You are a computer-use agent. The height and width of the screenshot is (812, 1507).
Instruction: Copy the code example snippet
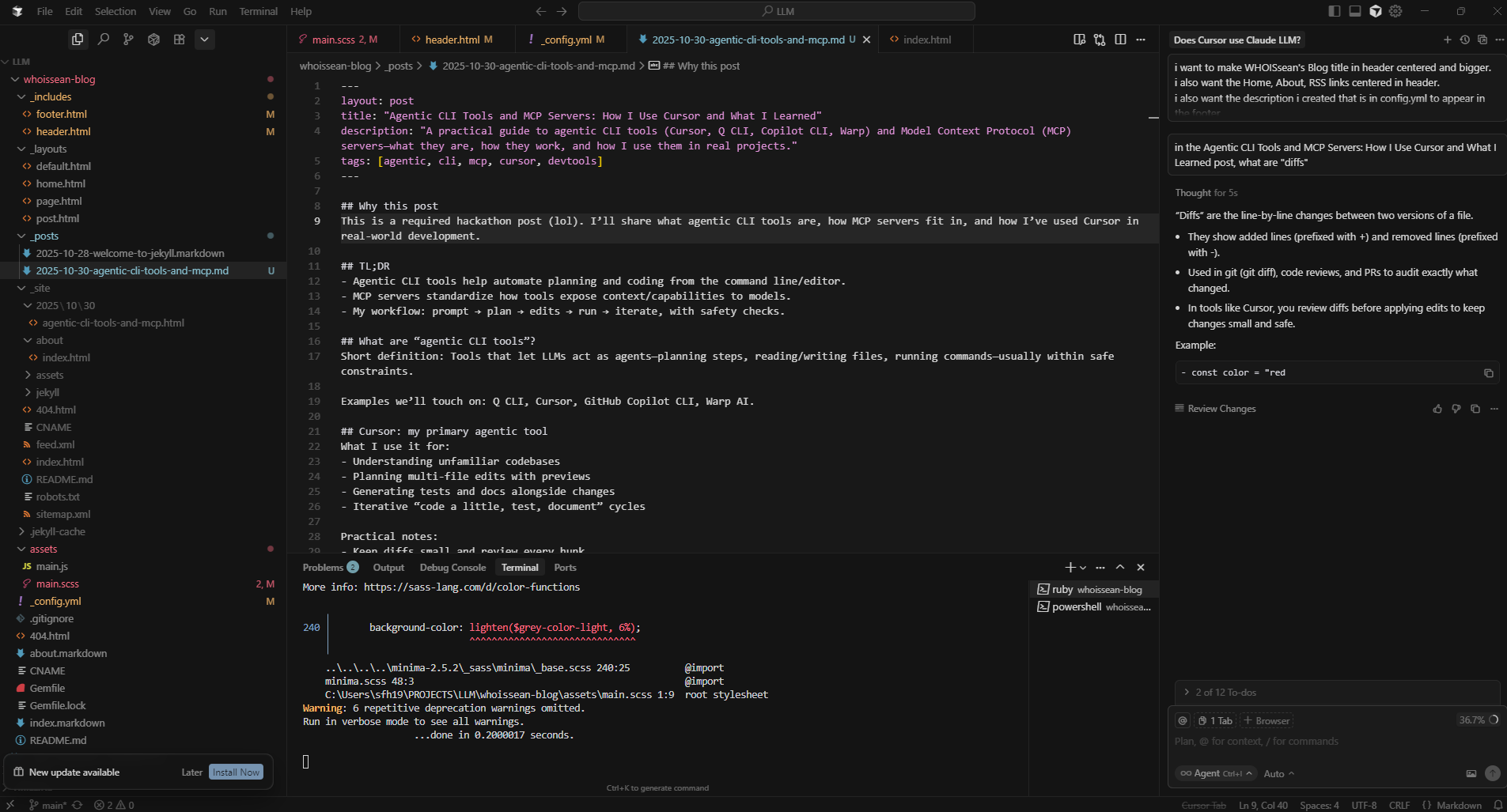1488,373
